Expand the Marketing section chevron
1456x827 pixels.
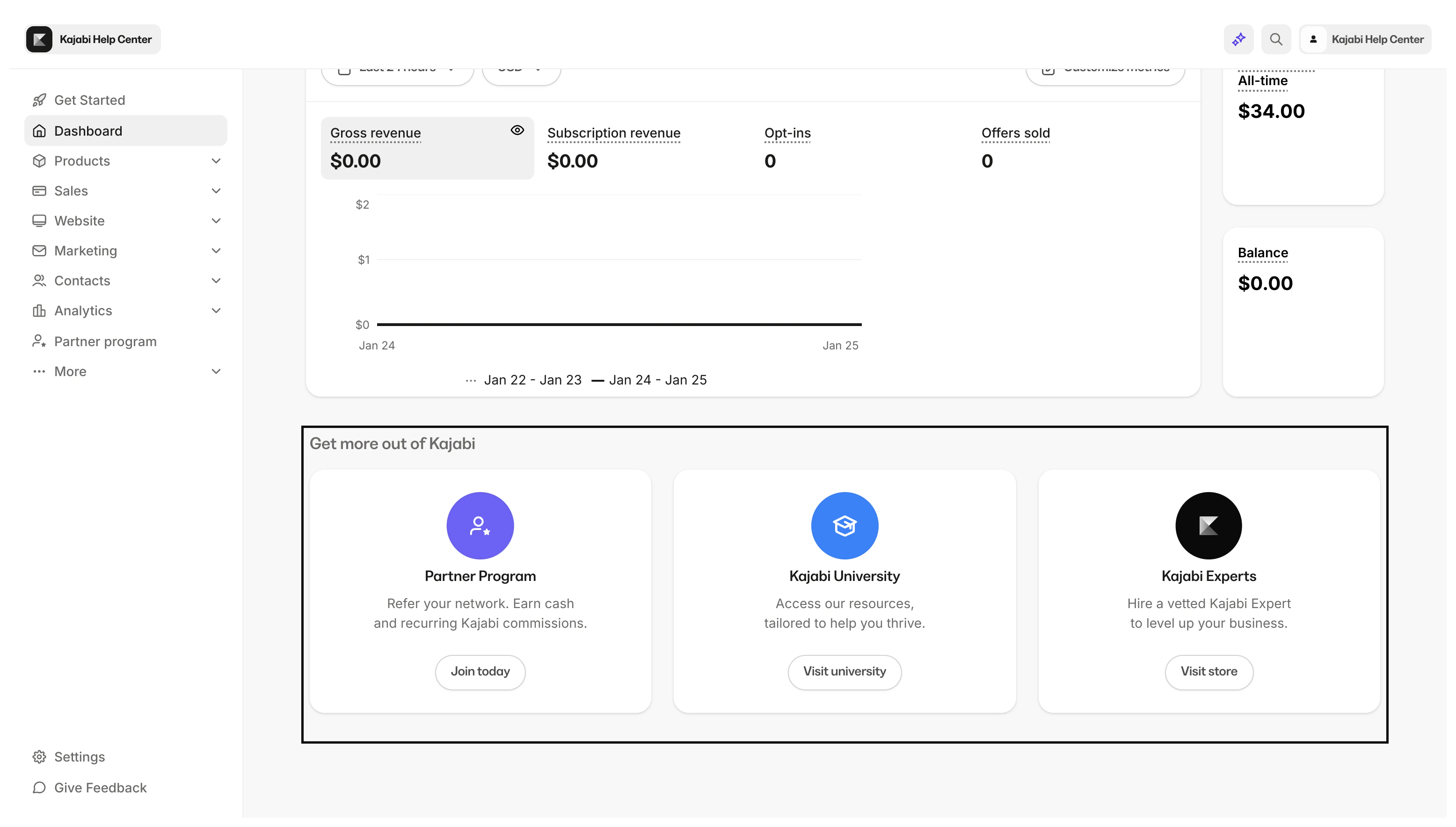tap(216, 251)
